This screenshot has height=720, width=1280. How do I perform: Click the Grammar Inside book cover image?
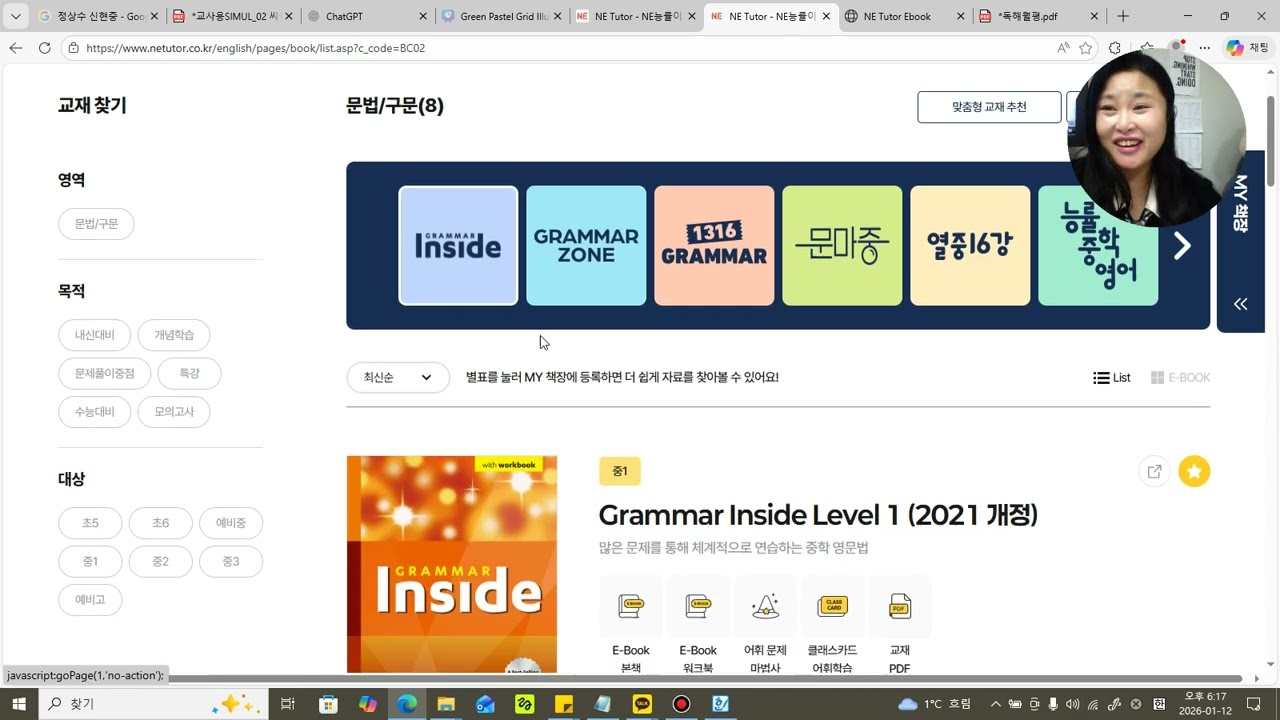452,565
